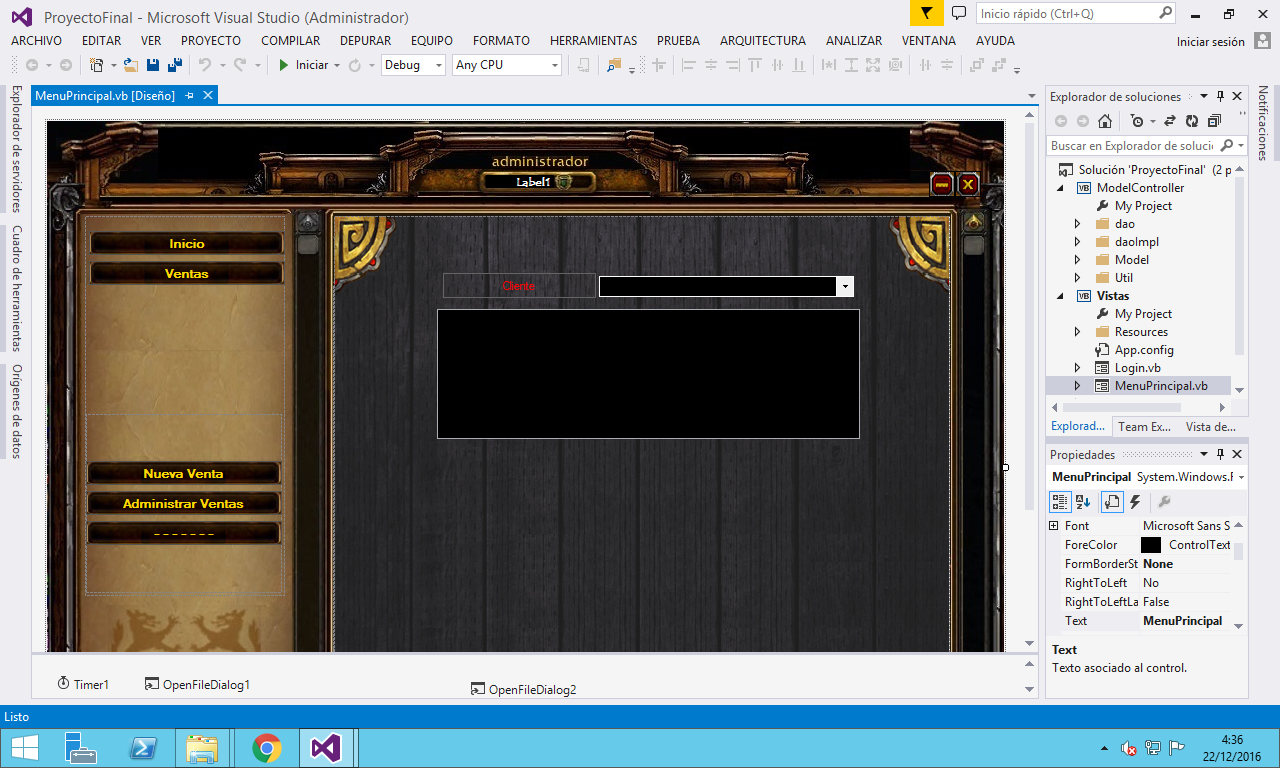Image resolution: width=1280 pixels, height=768 pixels.
Task: Expand the dao folder
Action: pyautogui.click(x=1077, y=224)
